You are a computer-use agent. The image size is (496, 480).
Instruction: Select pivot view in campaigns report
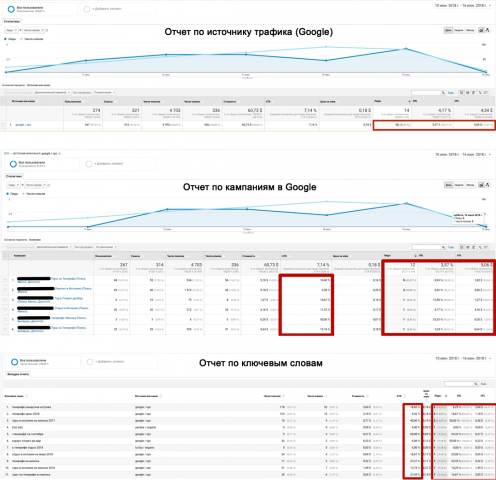click(x=486, y=247)
